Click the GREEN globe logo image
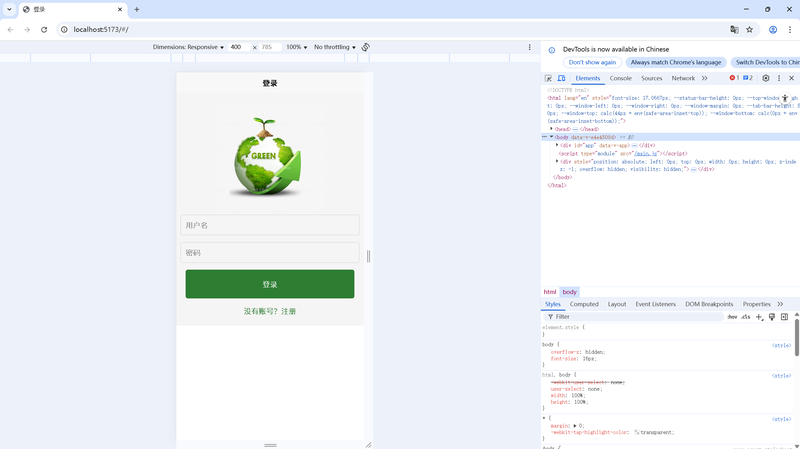This screenshot has height=449, width=800. point(267,156)
